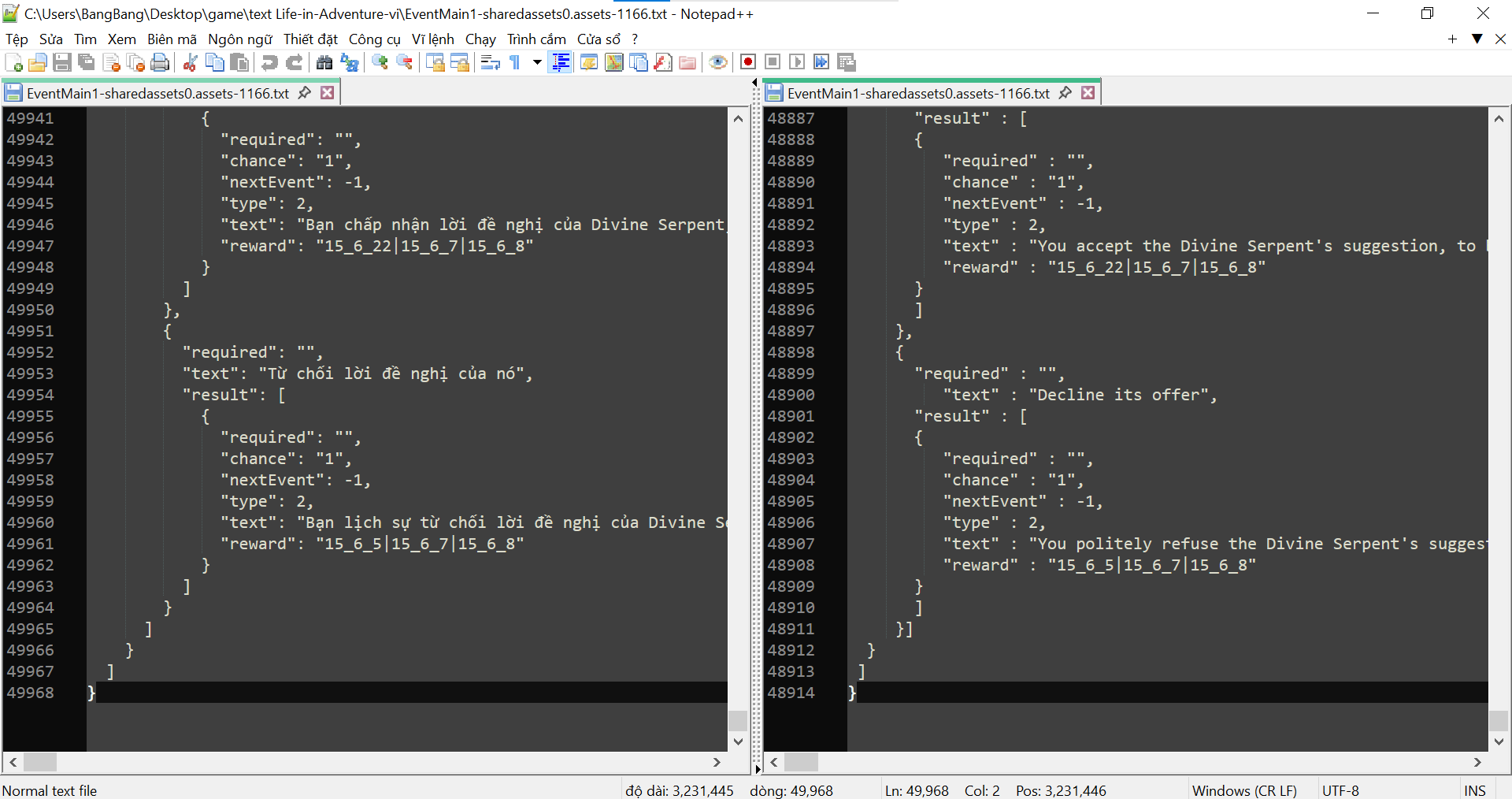Image resolution: width=1512 pixels, height=799 pixels.
Task: Click Windows (CR LF) in status bar
Action: 1244,790
